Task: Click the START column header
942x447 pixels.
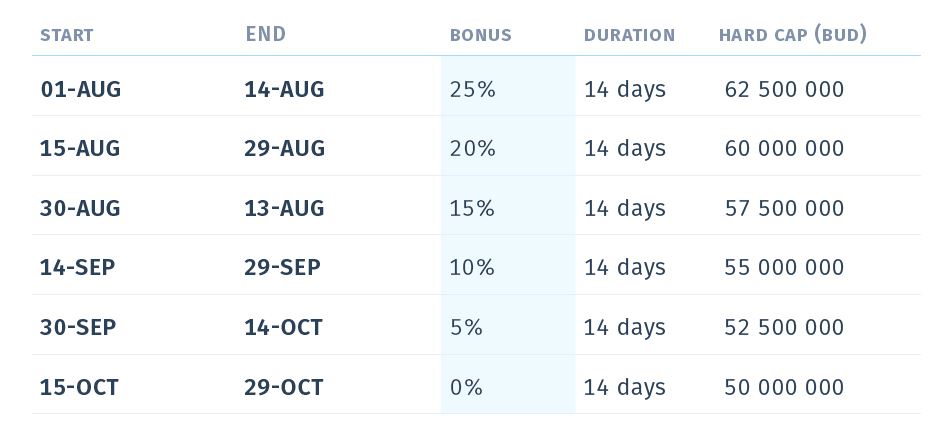Action: click(x=66, y=35)
